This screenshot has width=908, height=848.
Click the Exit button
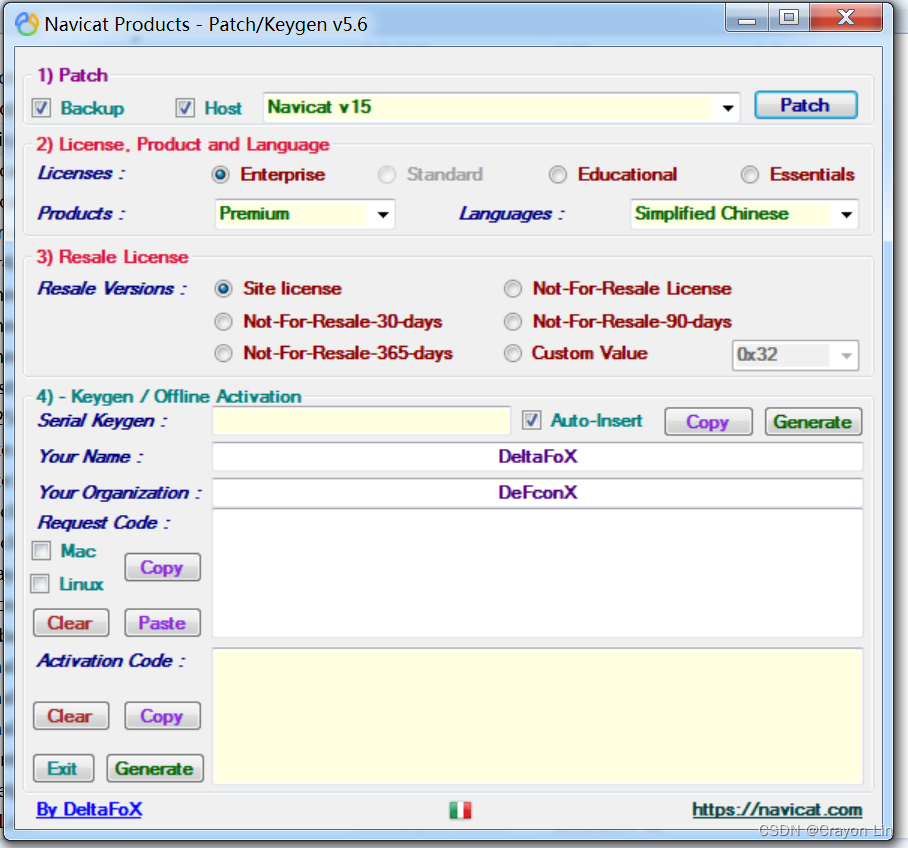coord(63,769)
